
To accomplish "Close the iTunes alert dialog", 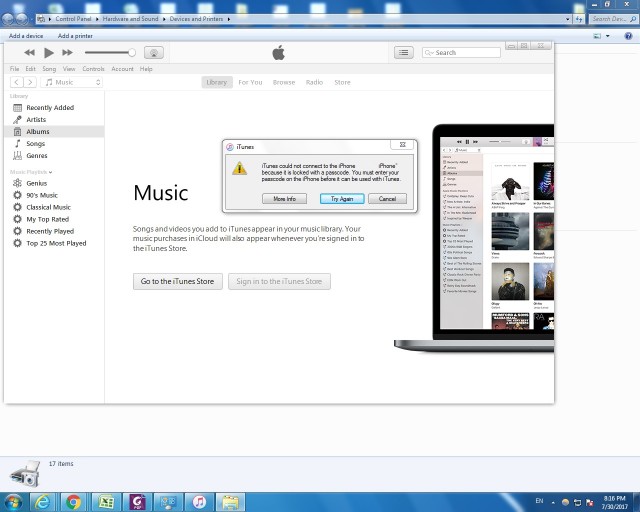I will point(402,145).
